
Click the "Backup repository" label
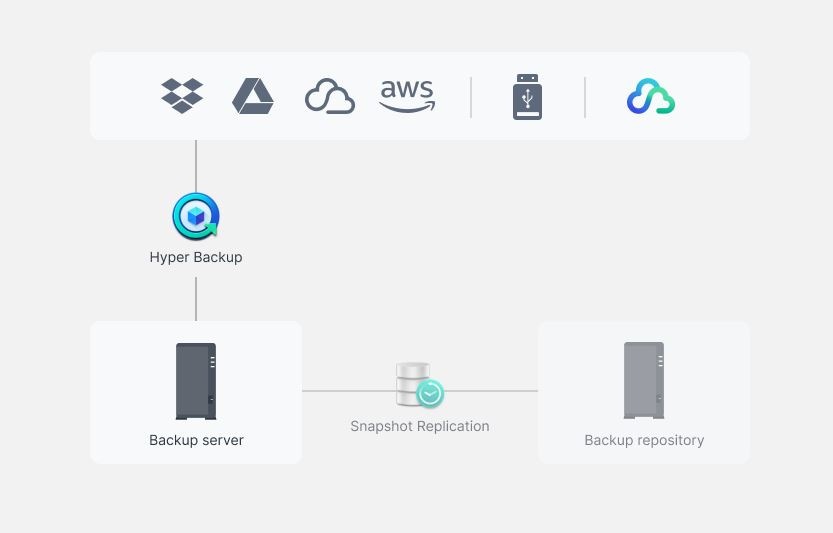[x=644, y=440]
